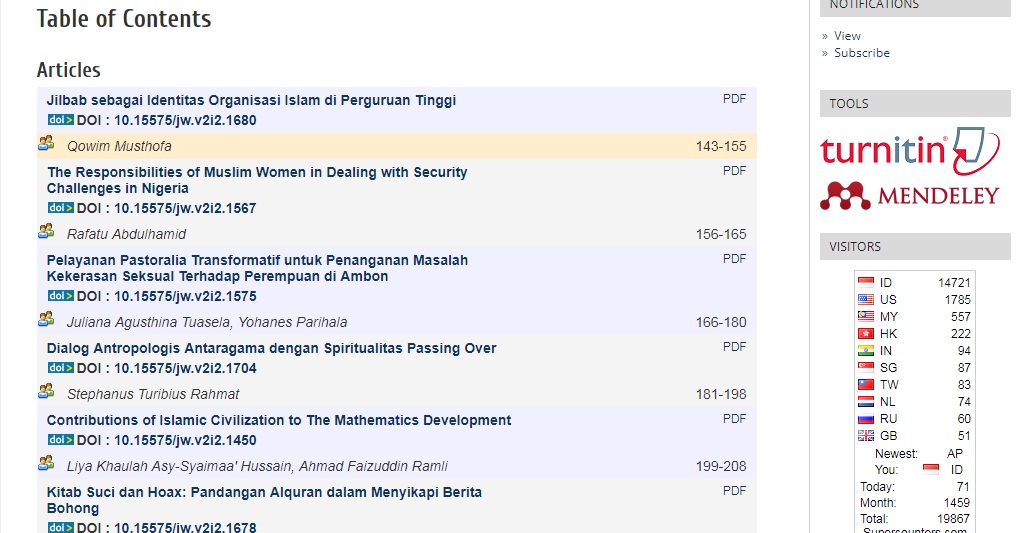Click the View link under Notifications
Viewport: 1016px width, 533px height.
coord(847,36)
